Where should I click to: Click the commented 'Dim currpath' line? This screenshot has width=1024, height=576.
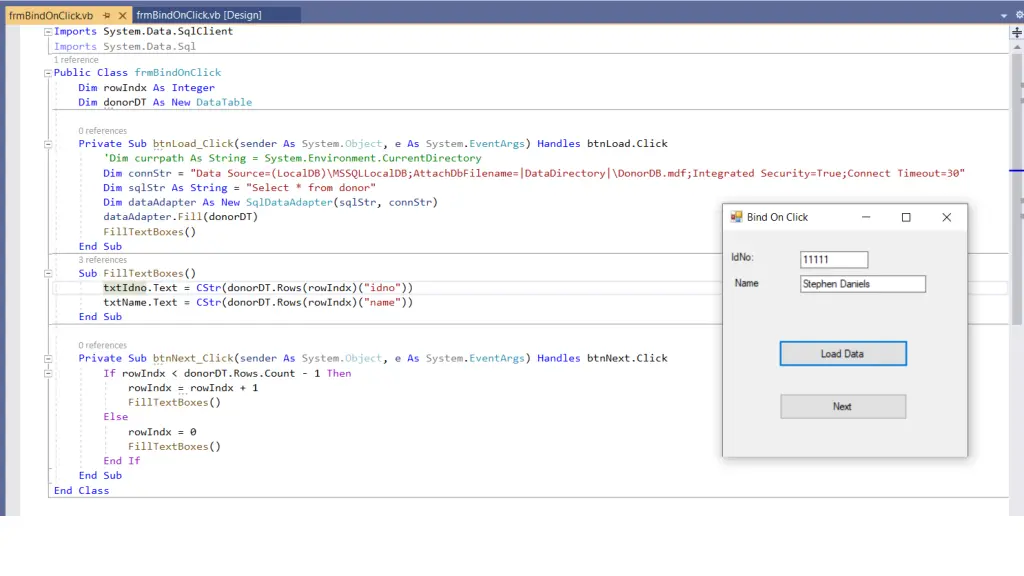(292, 158)
